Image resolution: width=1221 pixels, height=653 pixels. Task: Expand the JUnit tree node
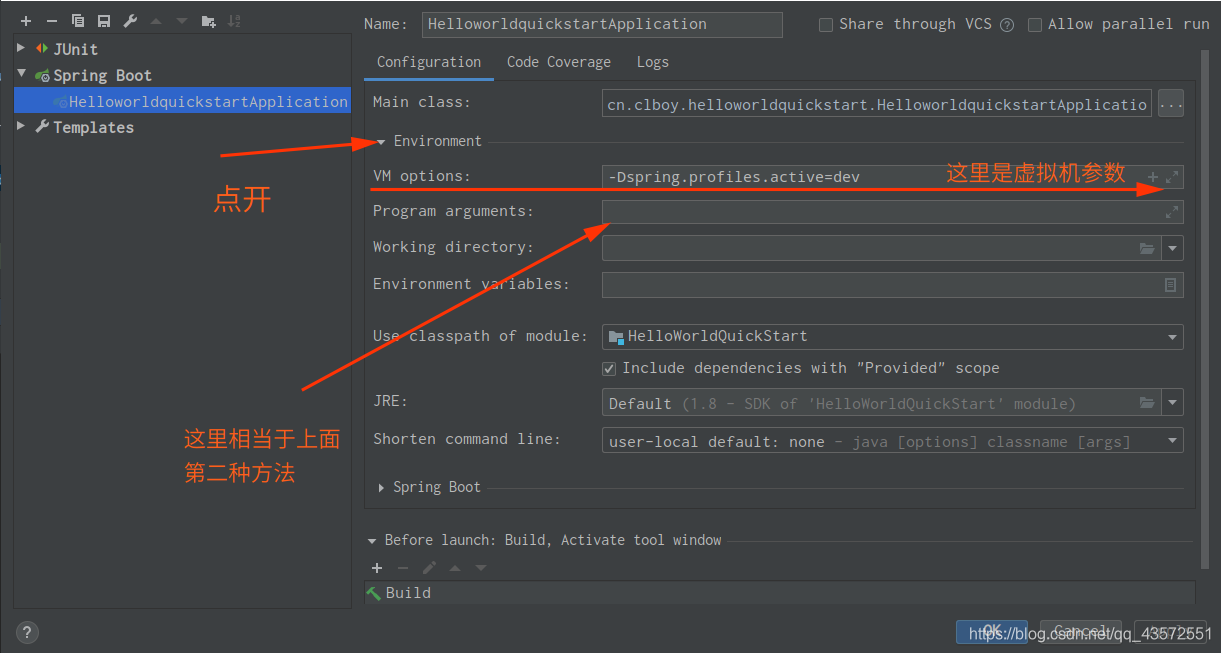point(22,47)
